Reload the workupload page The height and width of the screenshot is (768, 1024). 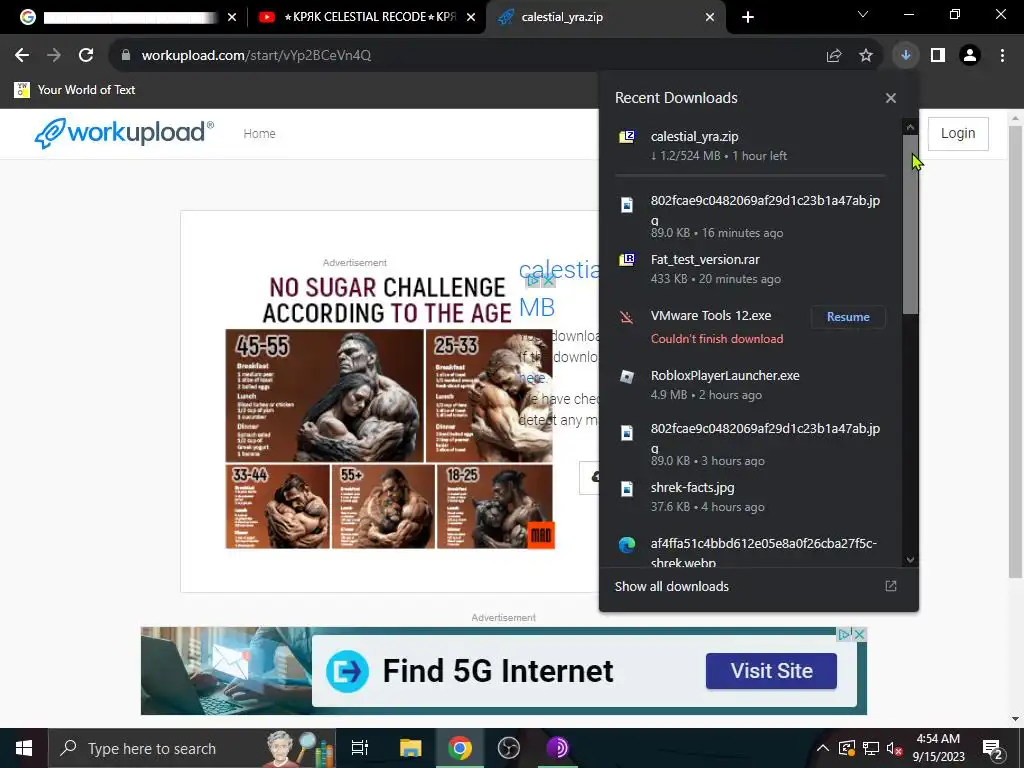(x=86, y=56)
